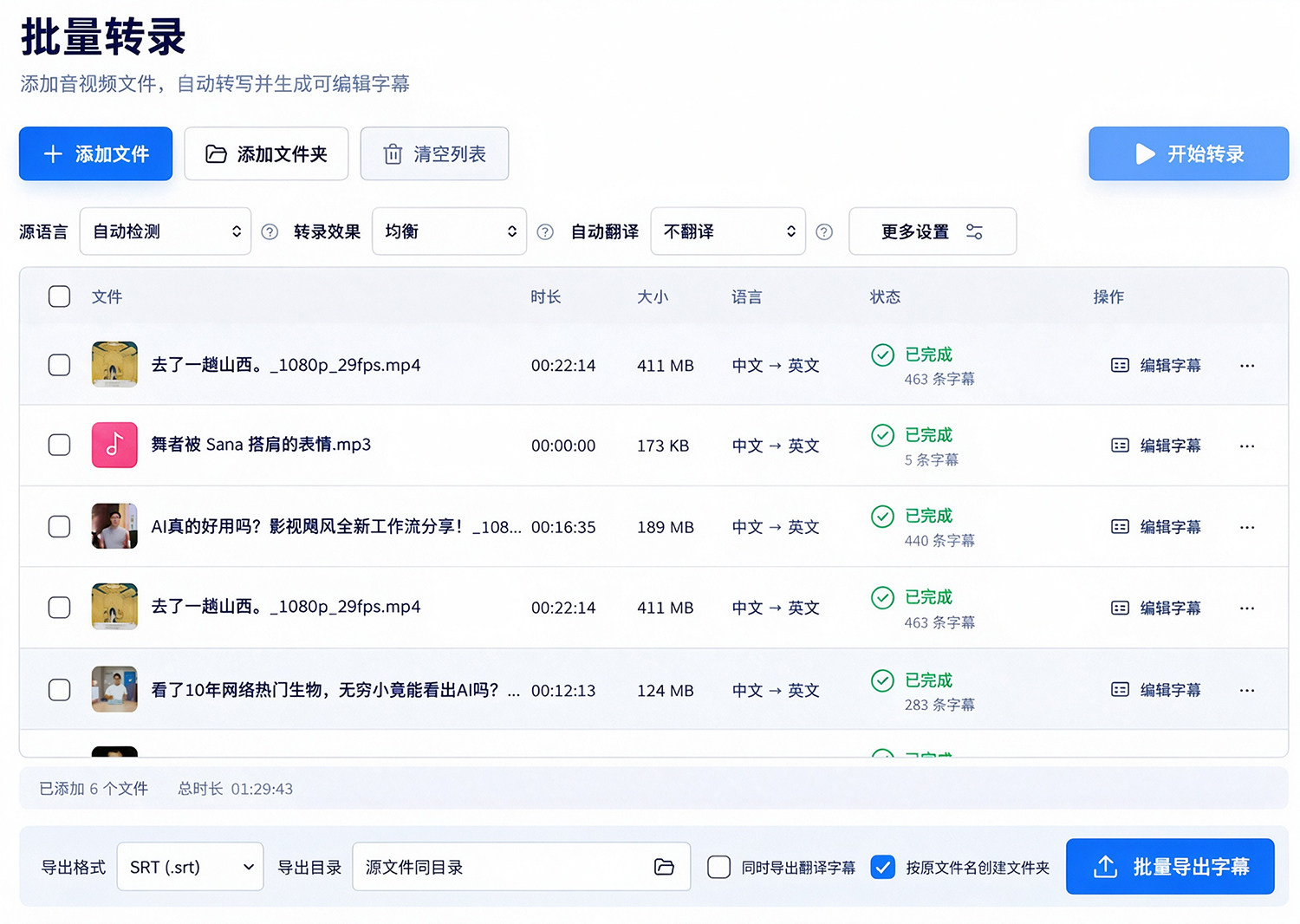Click 编辑字幕 for the AI真的好用吗 video
The image size is (1300, 924).
1156,527
